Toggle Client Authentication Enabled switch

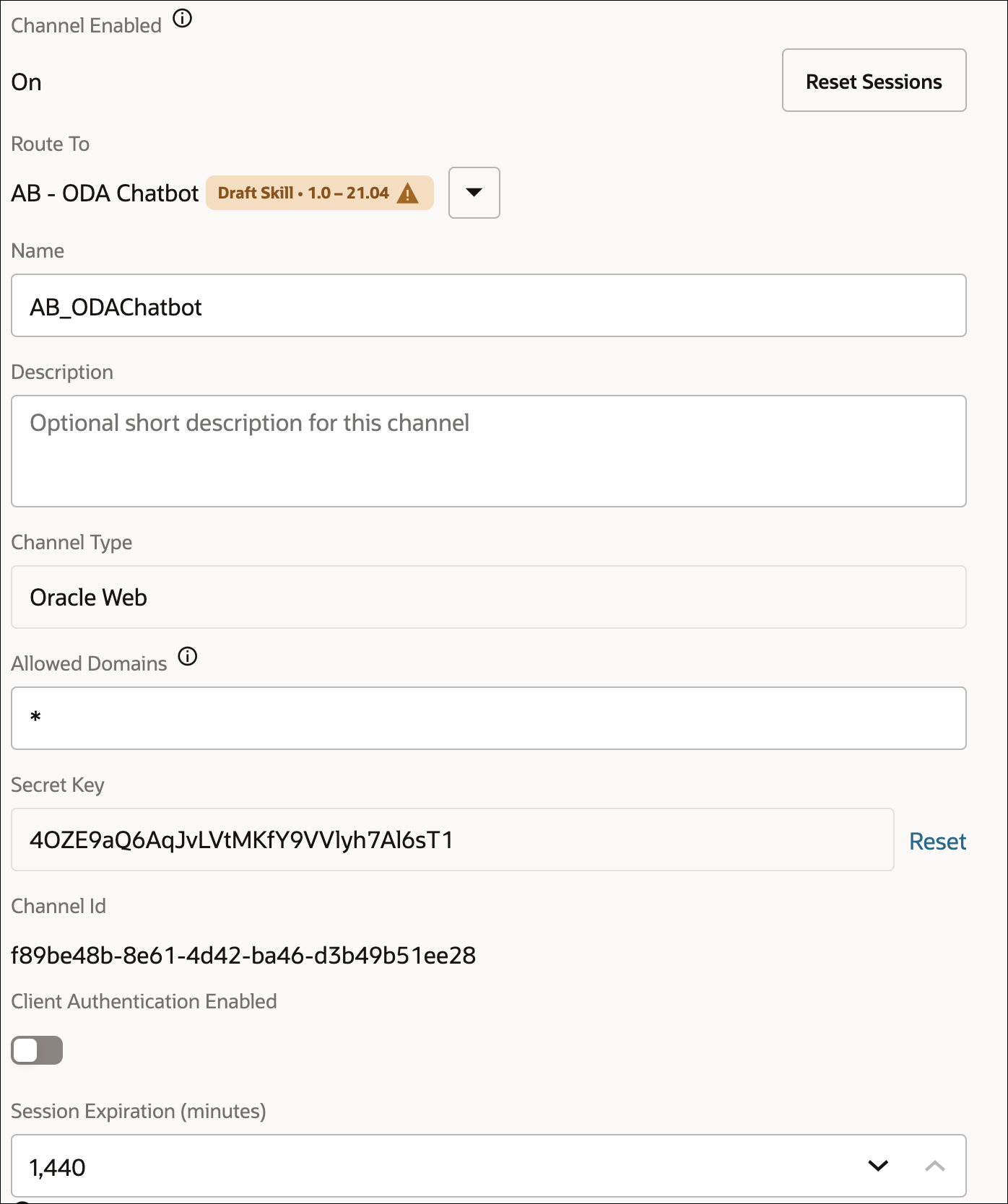[x=37, y=1050]
